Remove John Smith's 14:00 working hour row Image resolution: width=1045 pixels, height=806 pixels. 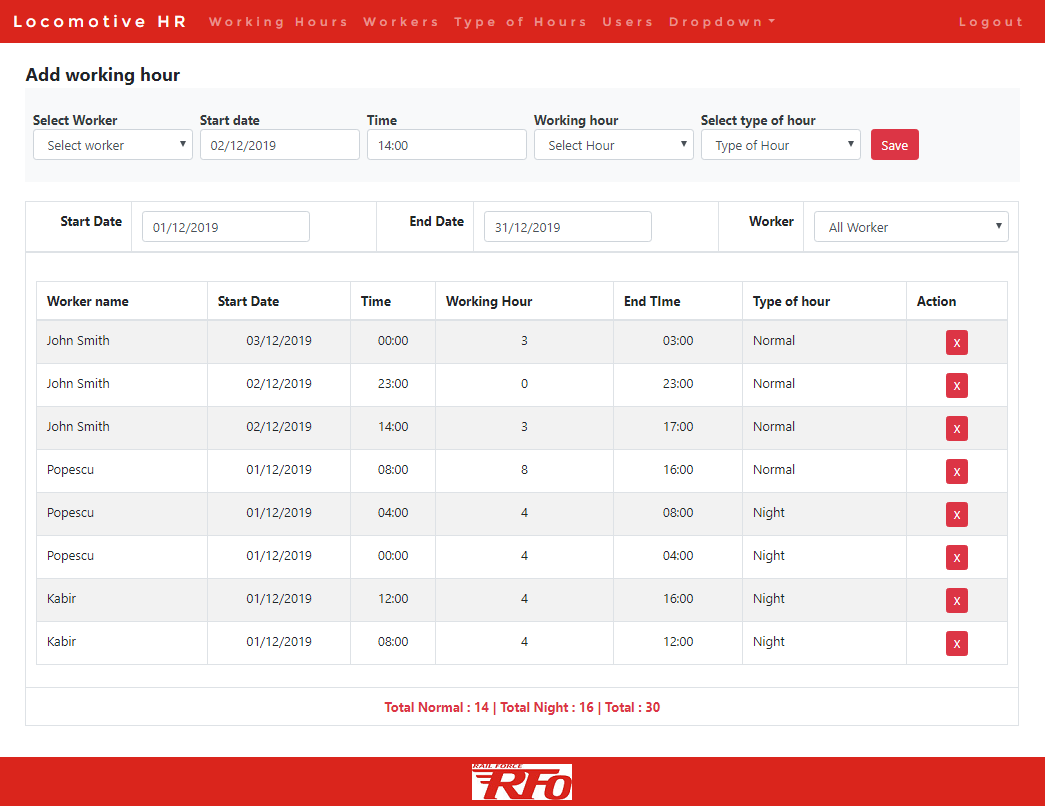click(956, 429)
